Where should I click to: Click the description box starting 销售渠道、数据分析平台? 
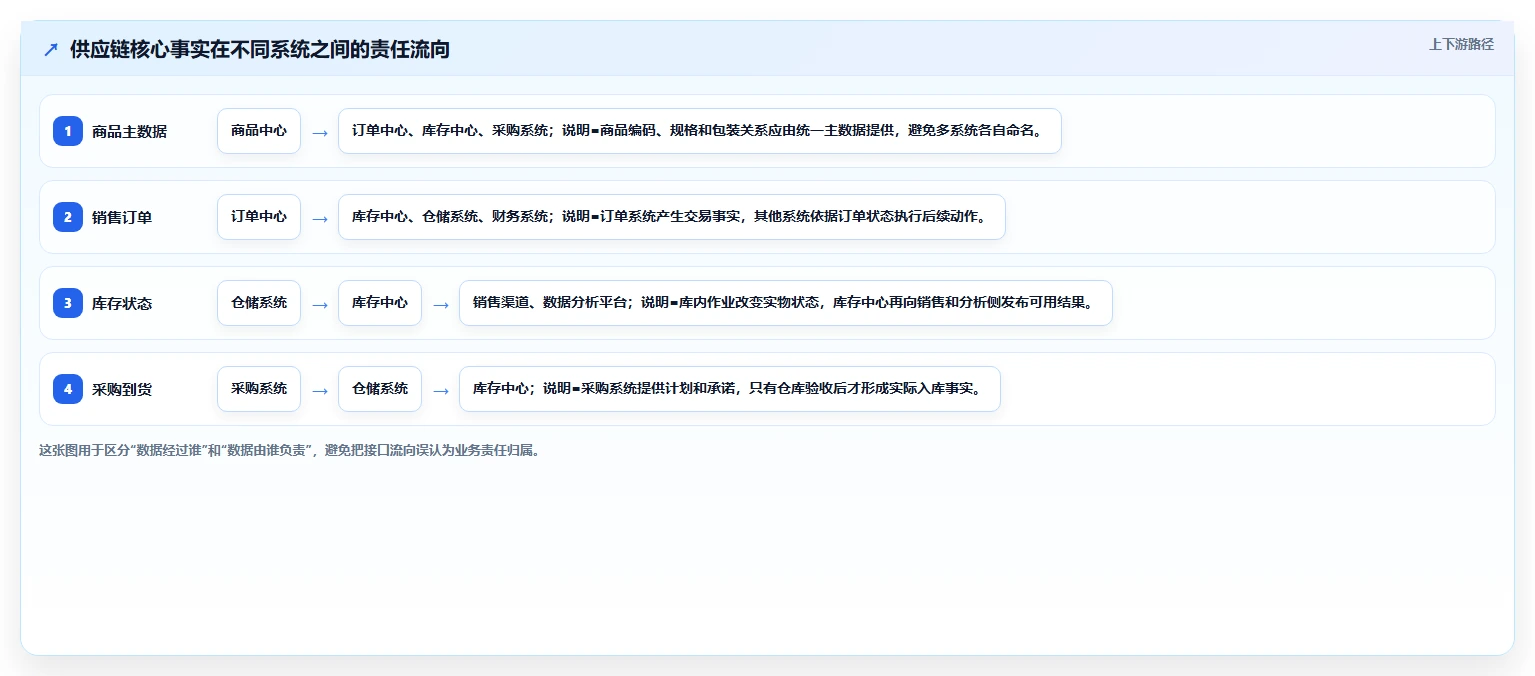[x=786, y=303]
